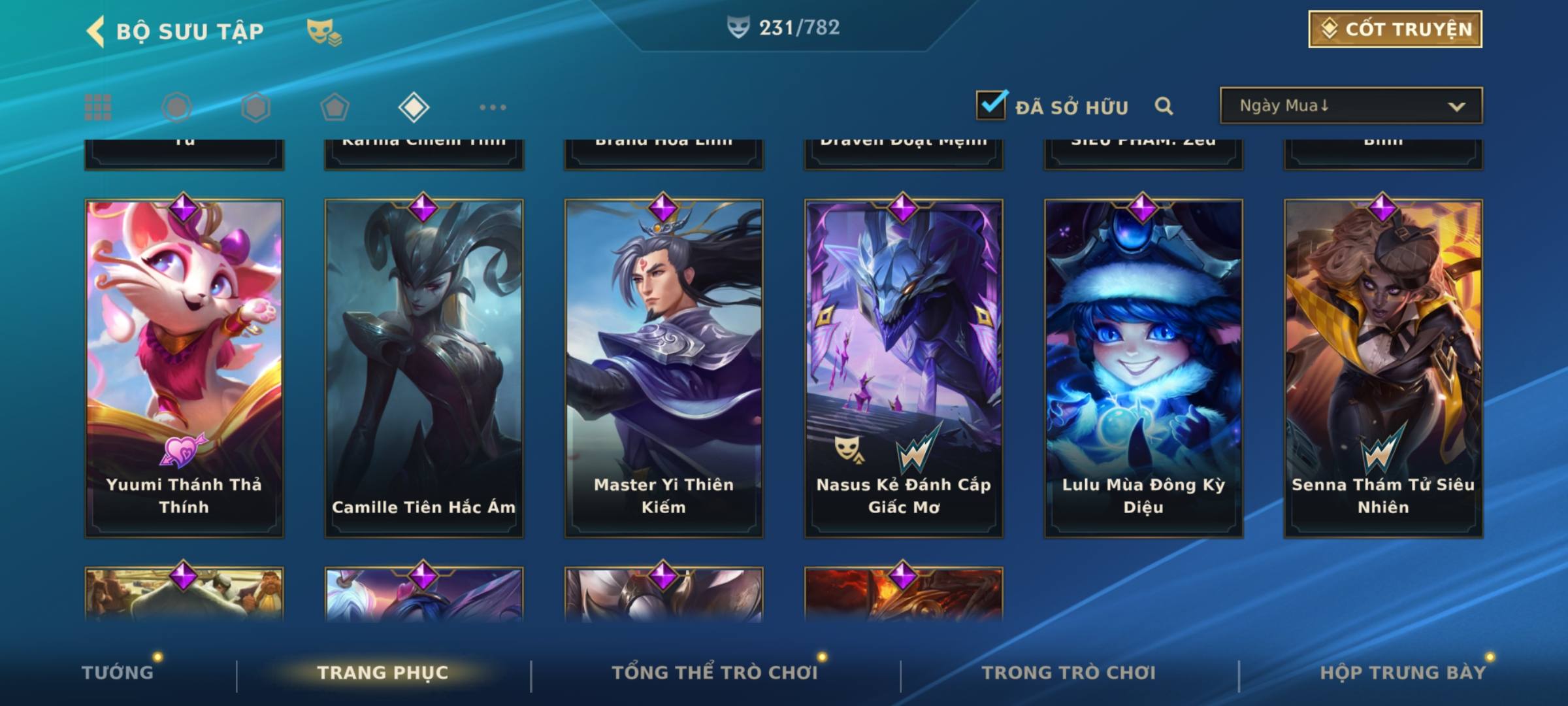Open Trong Trò Chơi tab
This screenshot has height=706, width=1568.
click(x=1069, y=672)
